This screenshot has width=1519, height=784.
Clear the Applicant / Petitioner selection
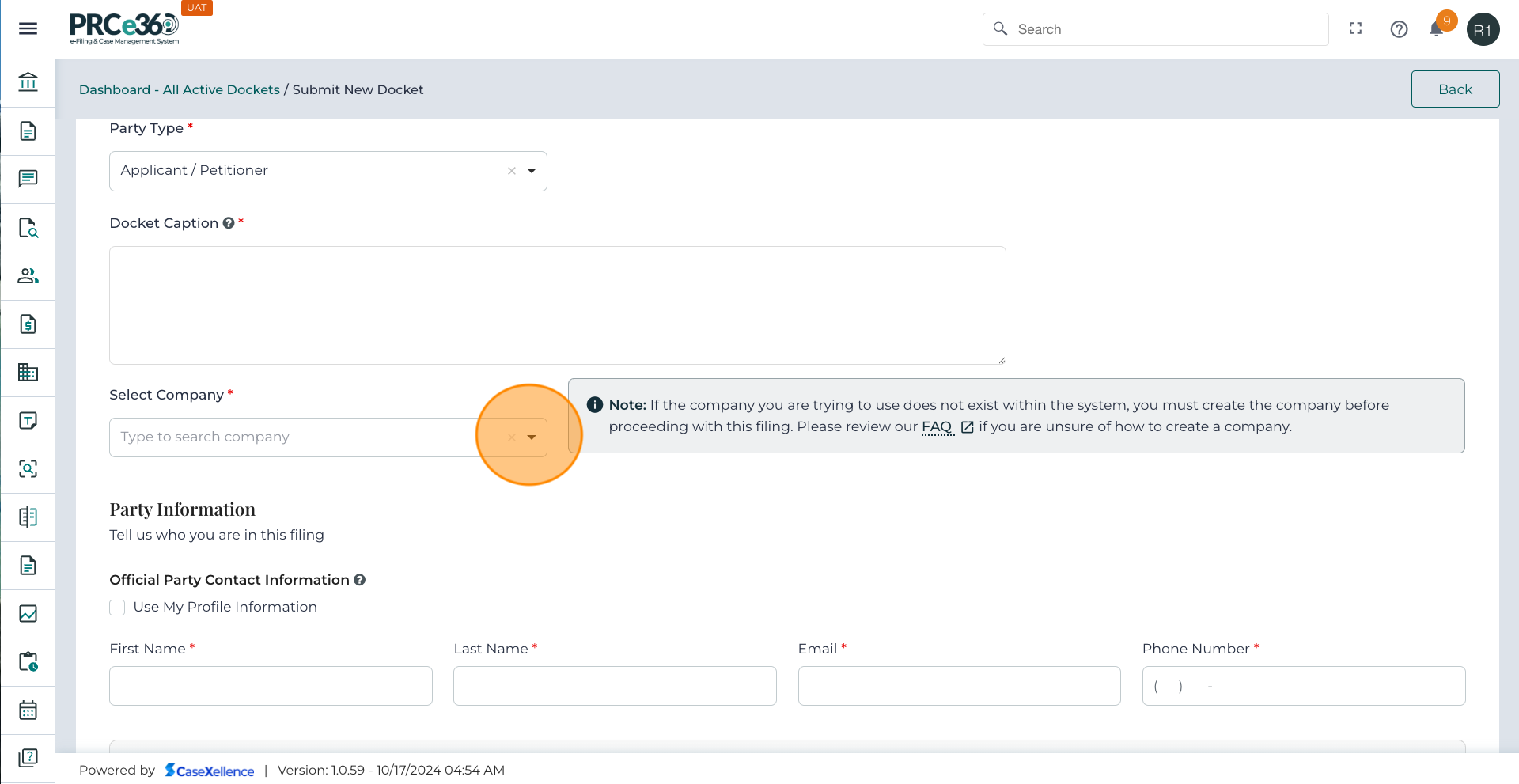pos(512,171)
